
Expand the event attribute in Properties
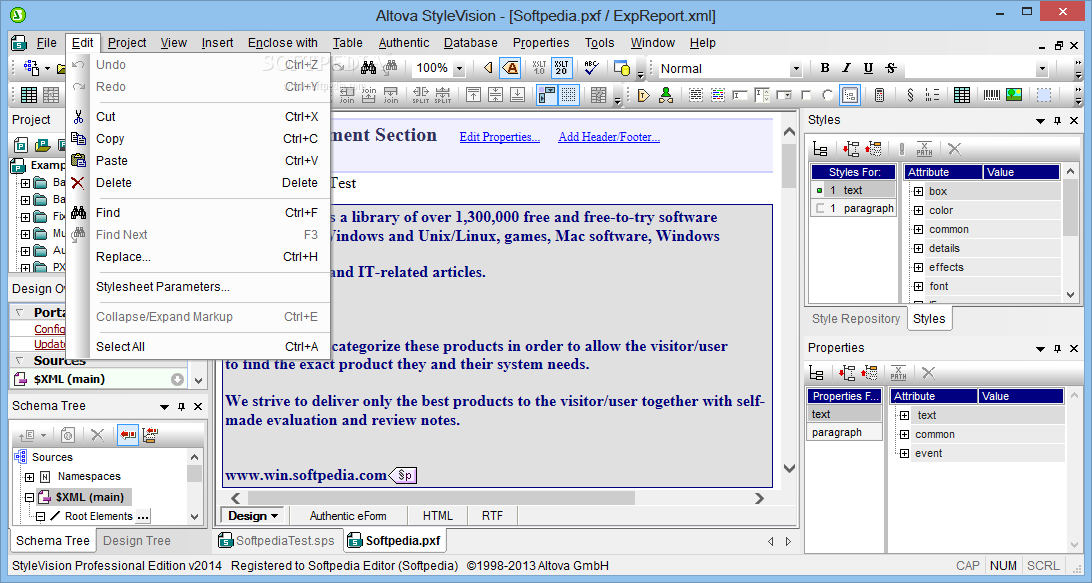(x=904, y=453)
